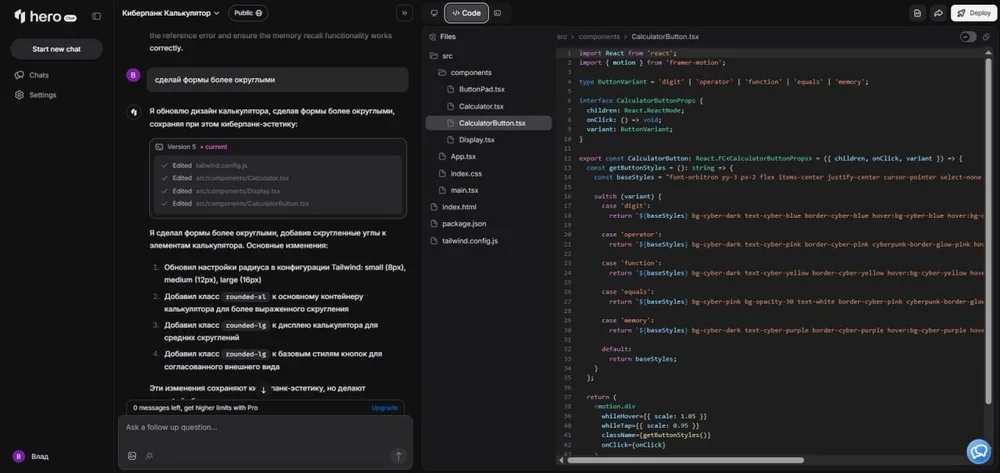Image resolution: width=1000 pixels, height=473 pixels.
Task: Click the send message arrow button
Action: pyautogui.click(x=397, y=455)
